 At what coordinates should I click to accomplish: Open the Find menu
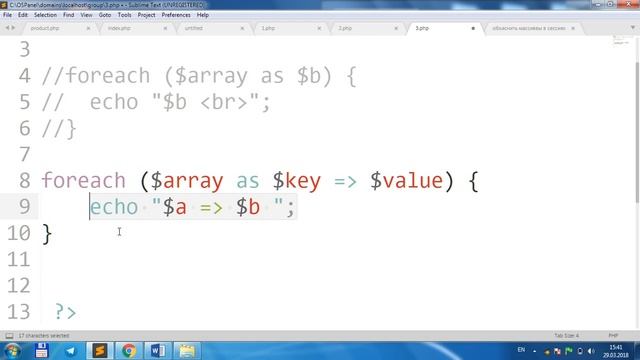(69, 15)
